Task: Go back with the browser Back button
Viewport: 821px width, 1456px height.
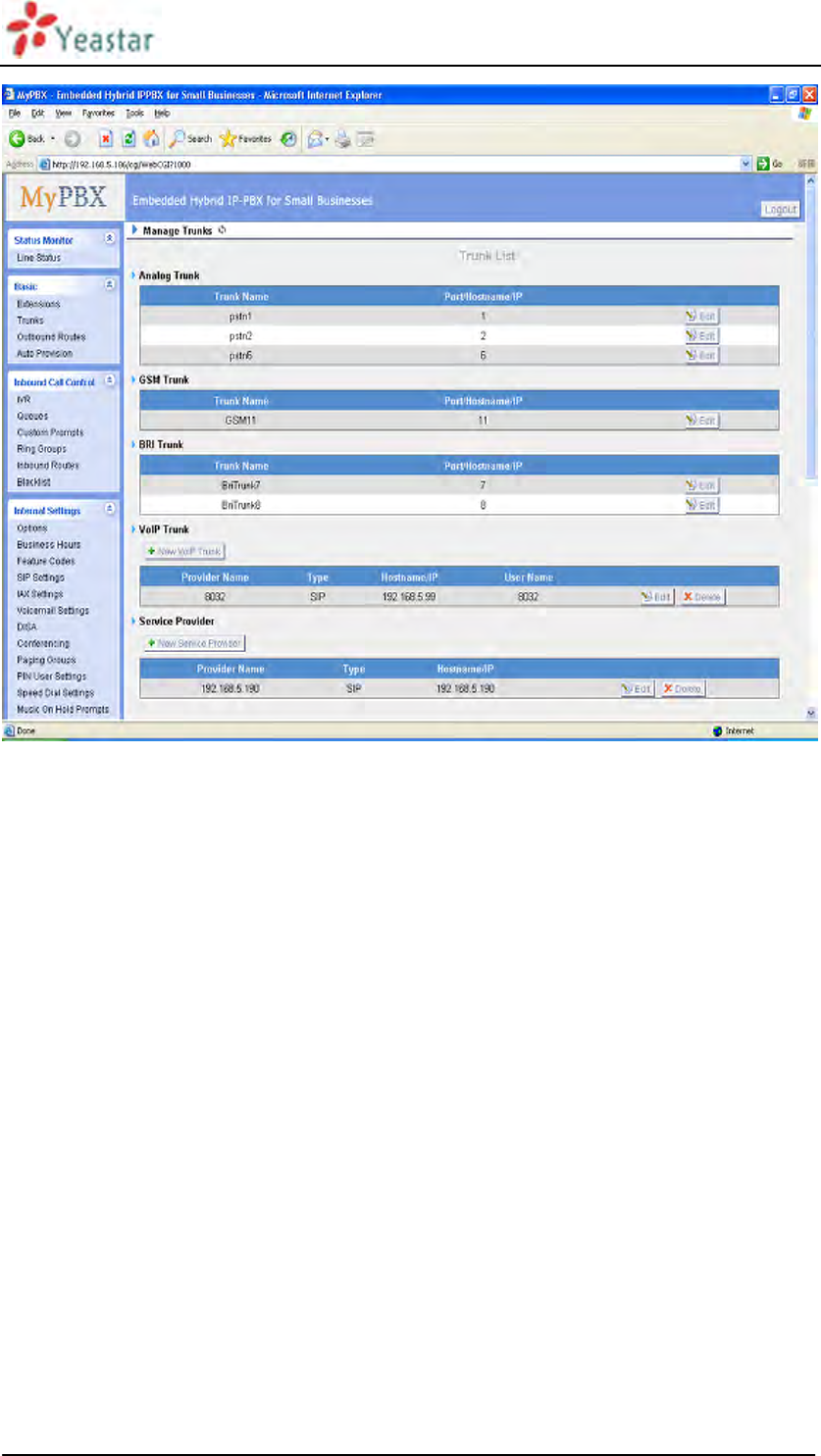Action: [26, 138]
